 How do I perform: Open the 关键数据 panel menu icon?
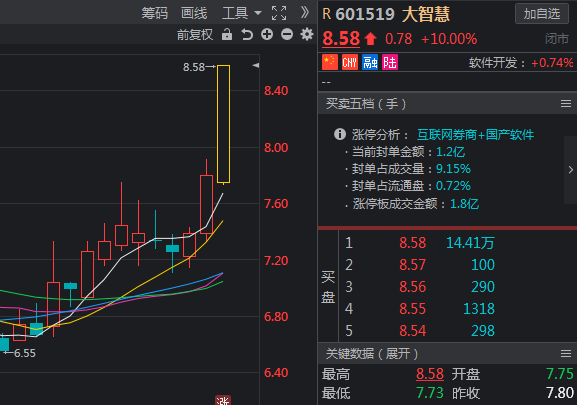(566, 354)
